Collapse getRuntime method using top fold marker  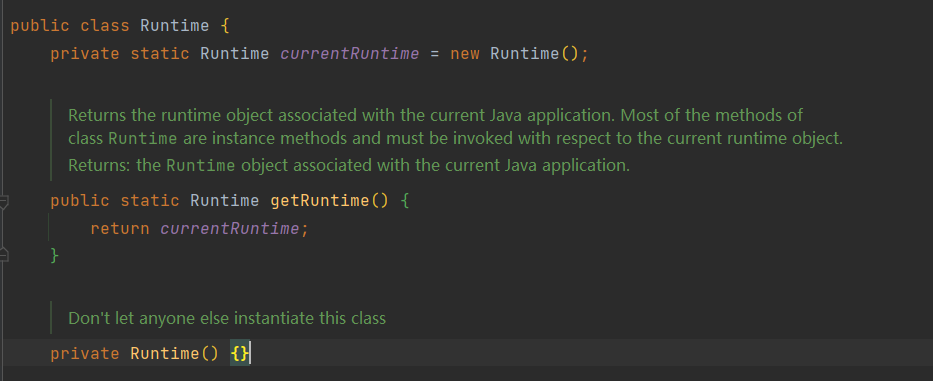pos(4,202)
